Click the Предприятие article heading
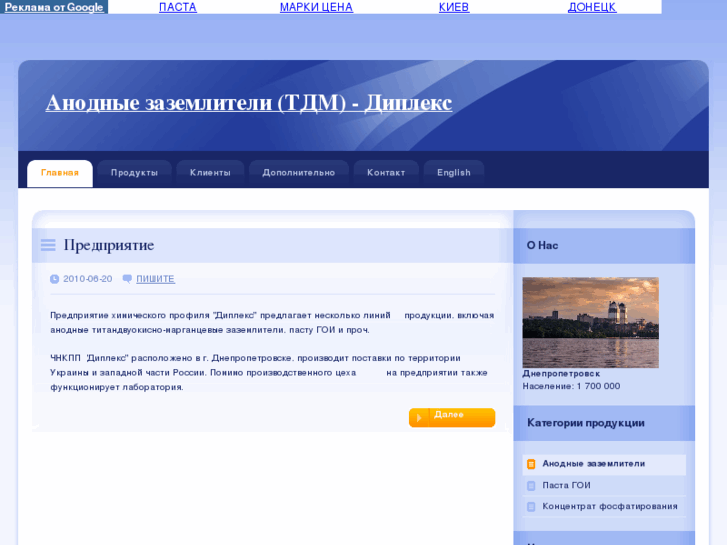 pos(109,245)
